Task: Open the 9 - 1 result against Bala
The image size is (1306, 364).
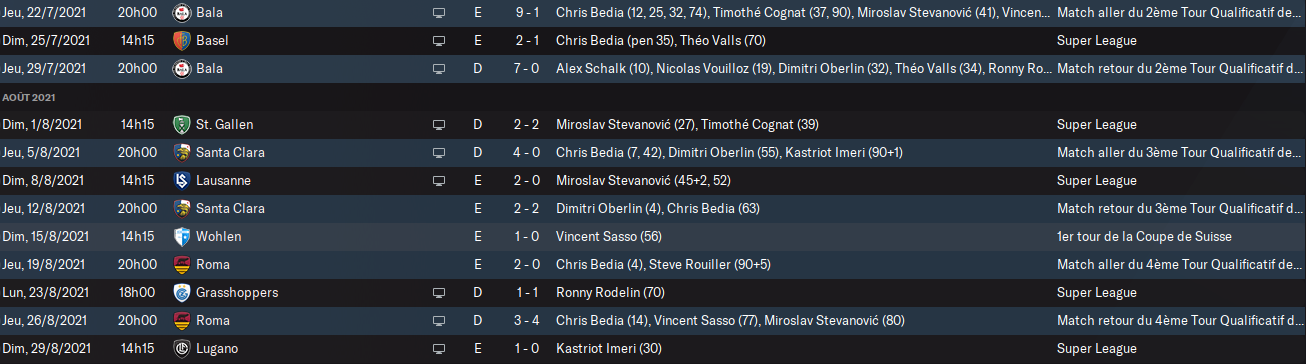Action: pos(527,13)
